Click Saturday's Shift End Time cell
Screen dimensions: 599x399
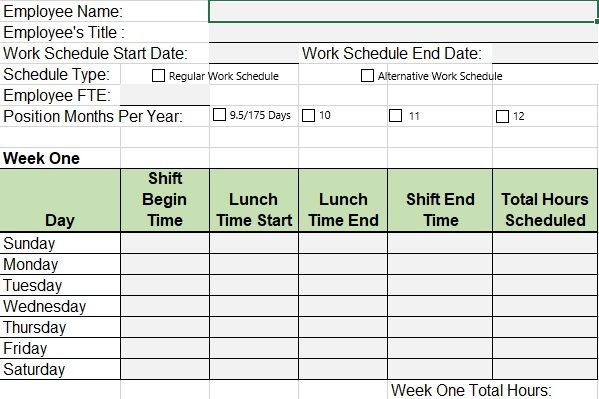440,369
